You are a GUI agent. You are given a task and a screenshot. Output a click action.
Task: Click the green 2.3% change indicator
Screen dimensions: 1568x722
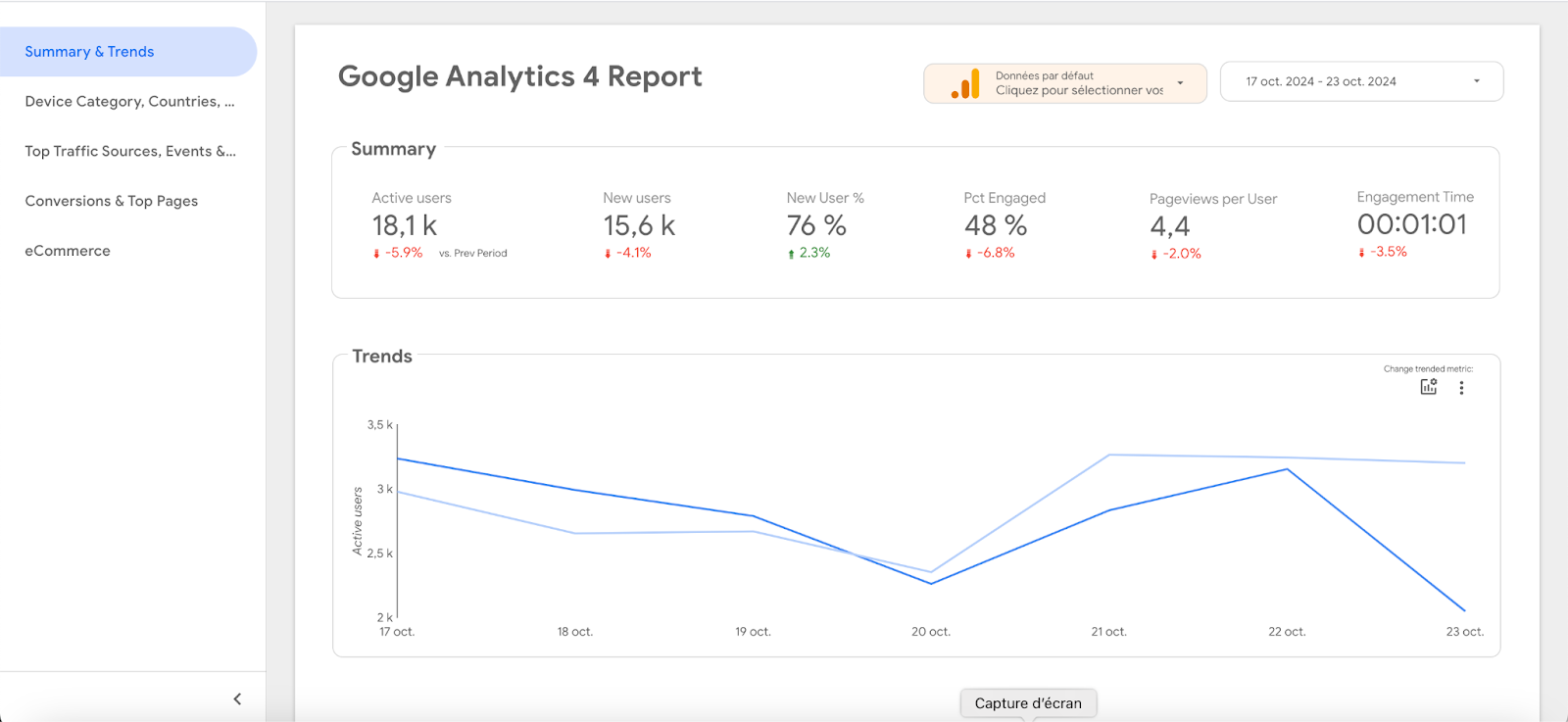809,253
